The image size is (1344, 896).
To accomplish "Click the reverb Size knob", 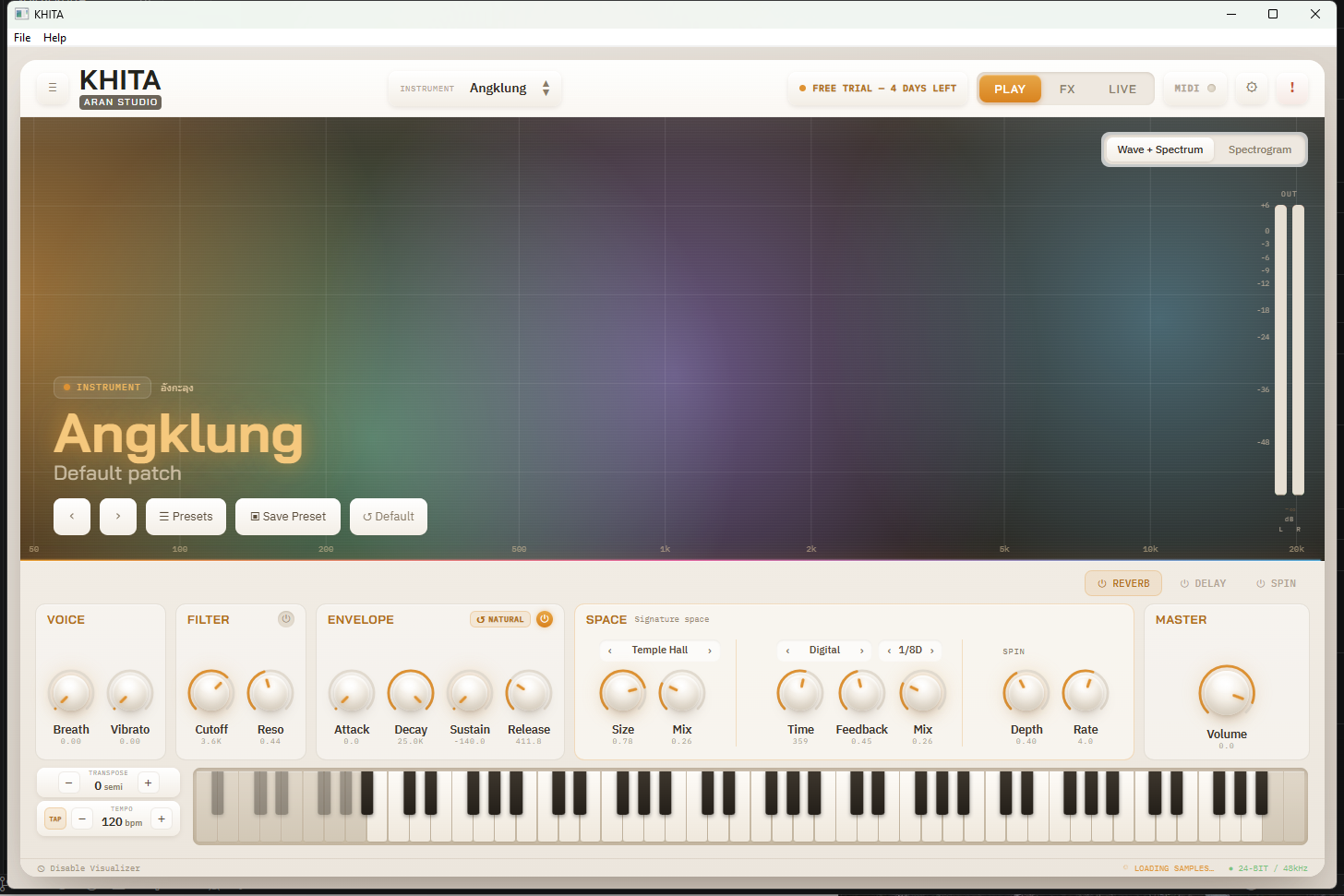I will coord(623,692).
